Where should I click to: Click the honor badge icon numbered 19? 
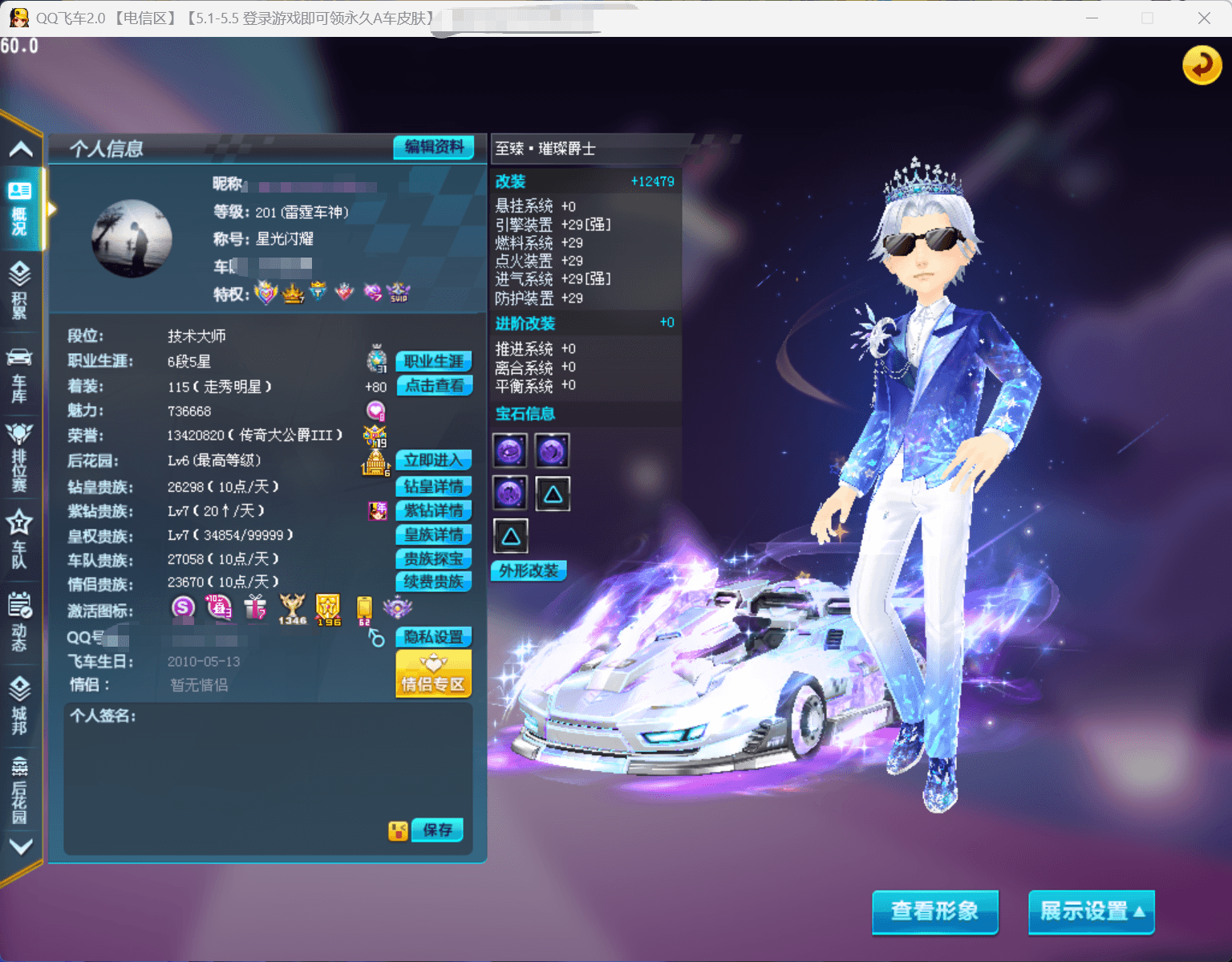(375, 436)
